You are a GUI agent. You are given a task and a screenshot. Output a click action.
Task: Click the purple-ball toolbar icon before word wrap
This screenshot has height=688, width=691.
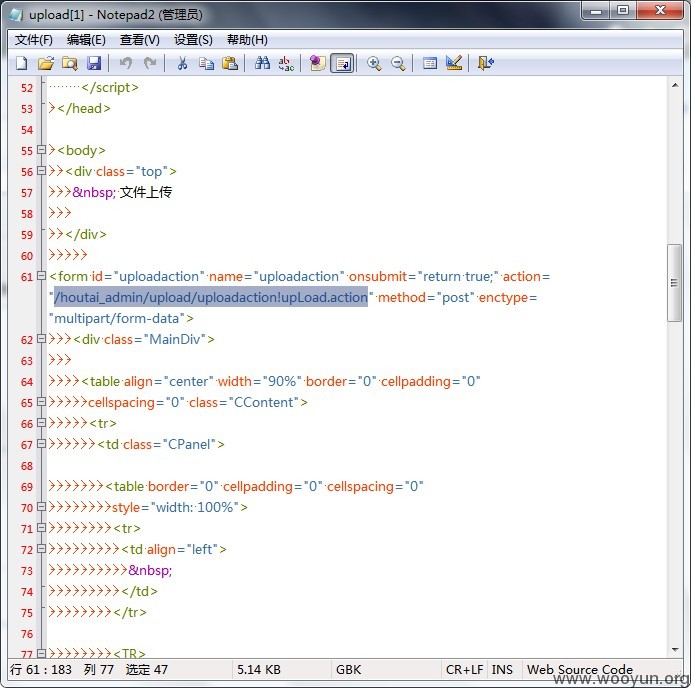point(318,63)
